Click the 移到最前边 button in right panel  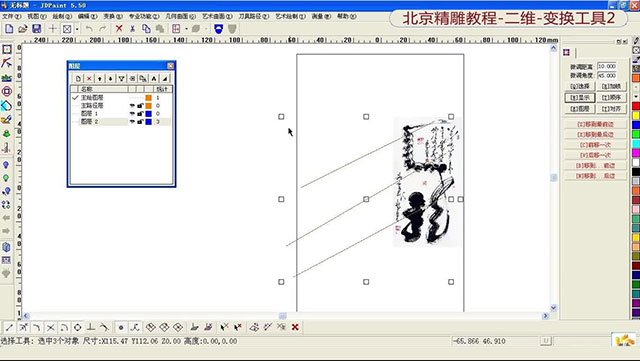click(595, 124)
